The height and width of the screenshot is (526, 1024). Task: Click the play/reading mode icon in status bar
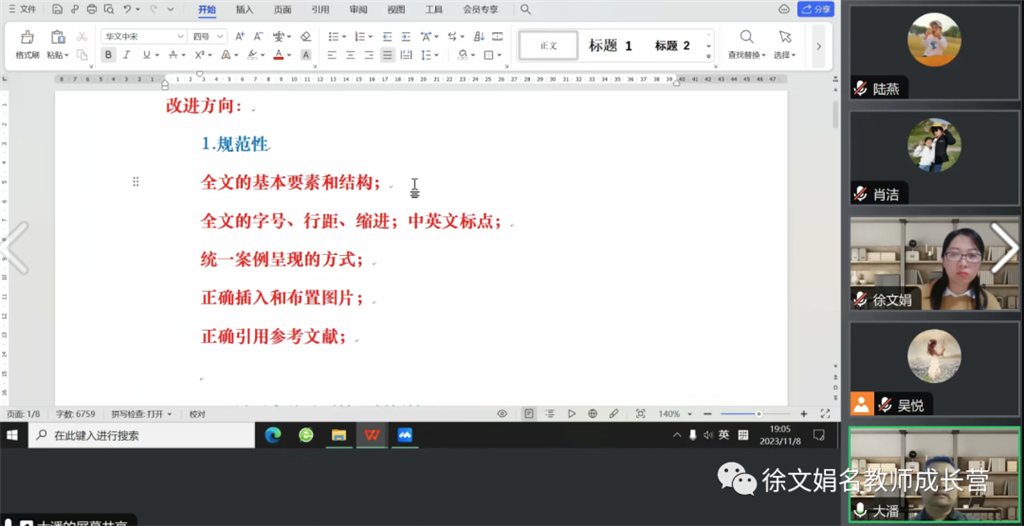tap(571, 414)
